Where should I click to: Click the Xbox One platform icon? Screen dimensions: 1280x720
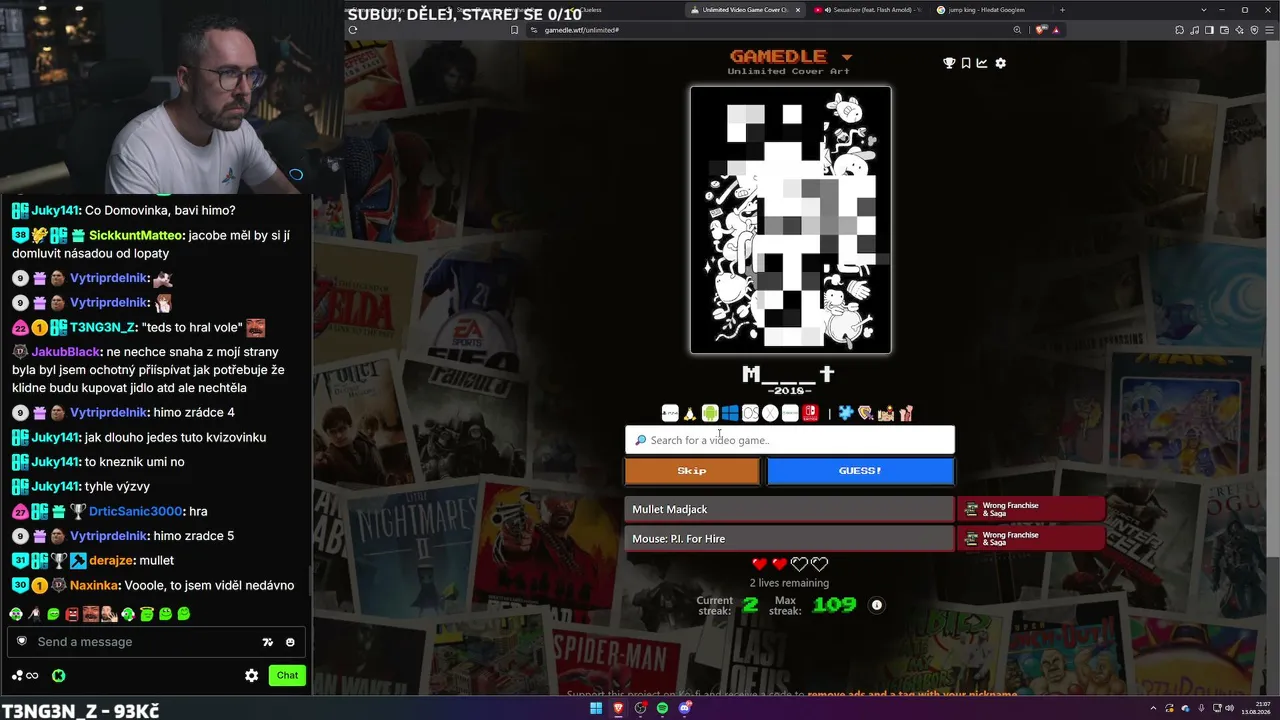tap(790, 413)
